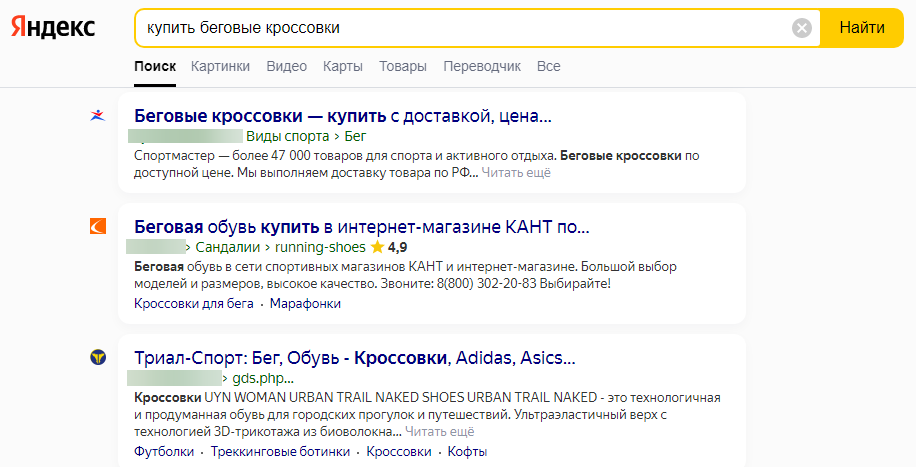Click the 'Виды спорта' breadcrumb

click(x=287, y=136)
